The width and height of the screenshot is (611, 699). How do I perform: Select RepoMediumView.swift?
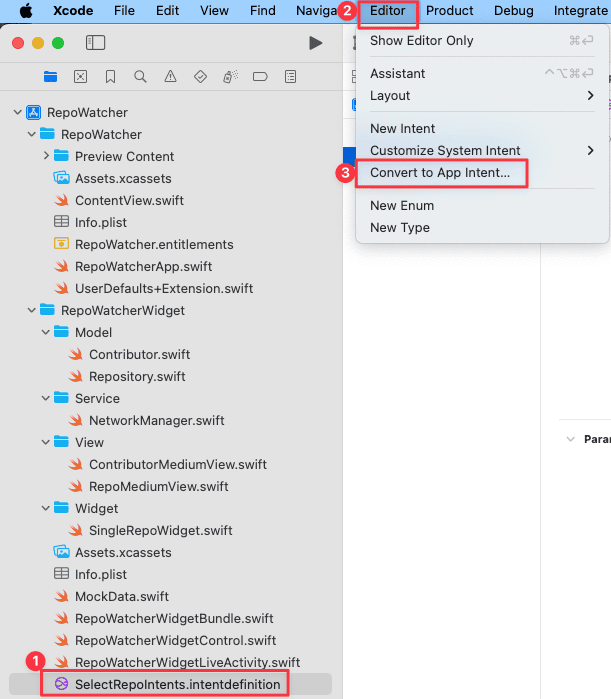(159, 486)
